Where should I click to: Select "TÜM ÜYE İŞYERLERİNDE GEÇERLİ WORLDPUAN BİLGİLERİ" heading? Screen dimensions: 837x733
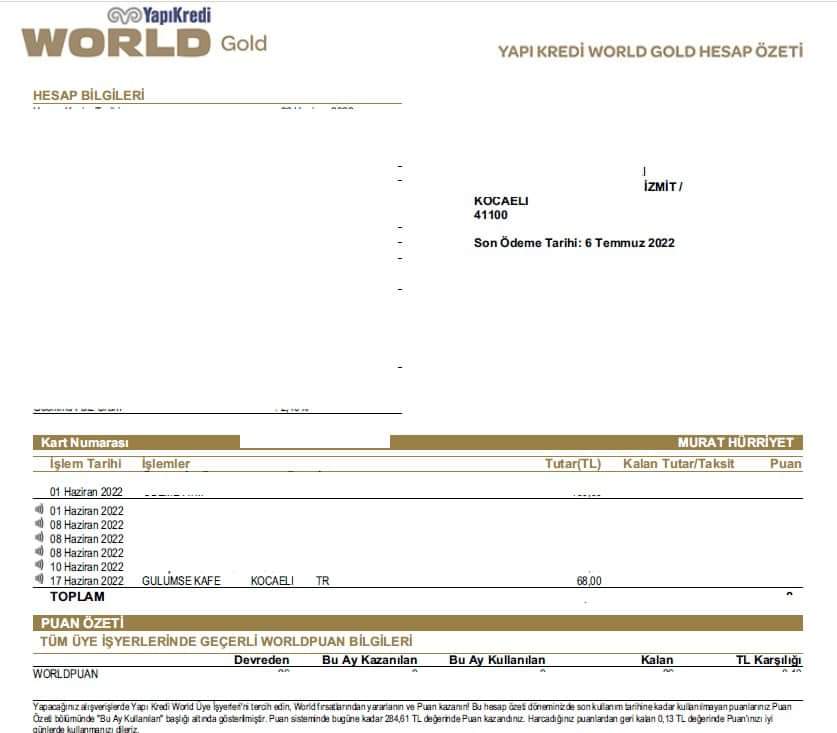pyautogui.click(x=226, y=641)
